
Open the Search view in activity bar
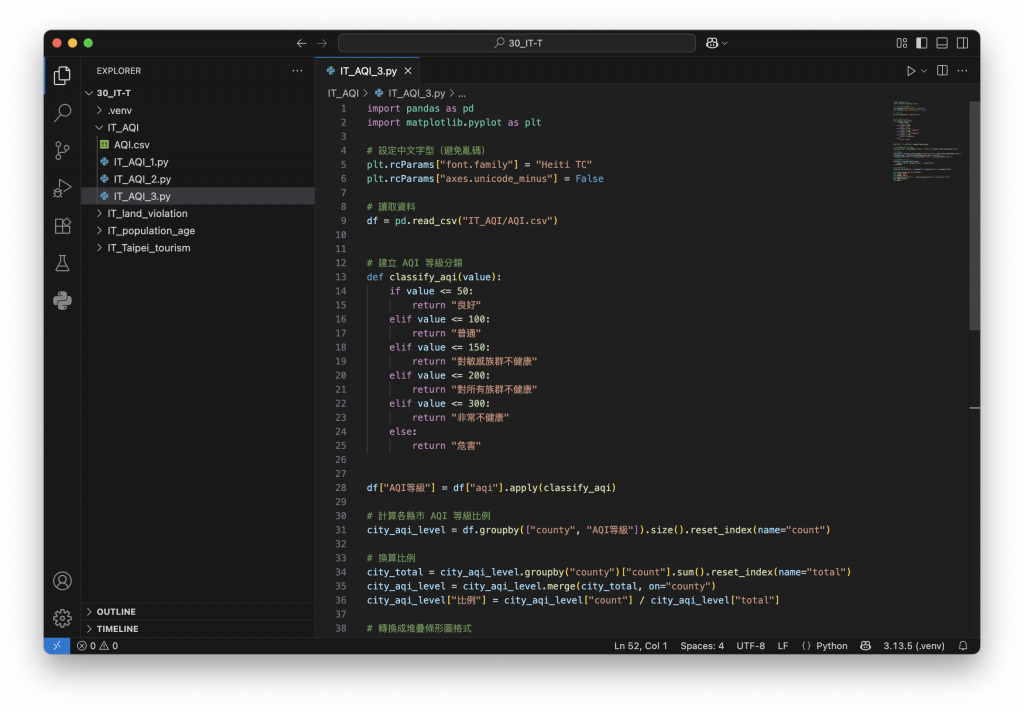click(62, 113)
